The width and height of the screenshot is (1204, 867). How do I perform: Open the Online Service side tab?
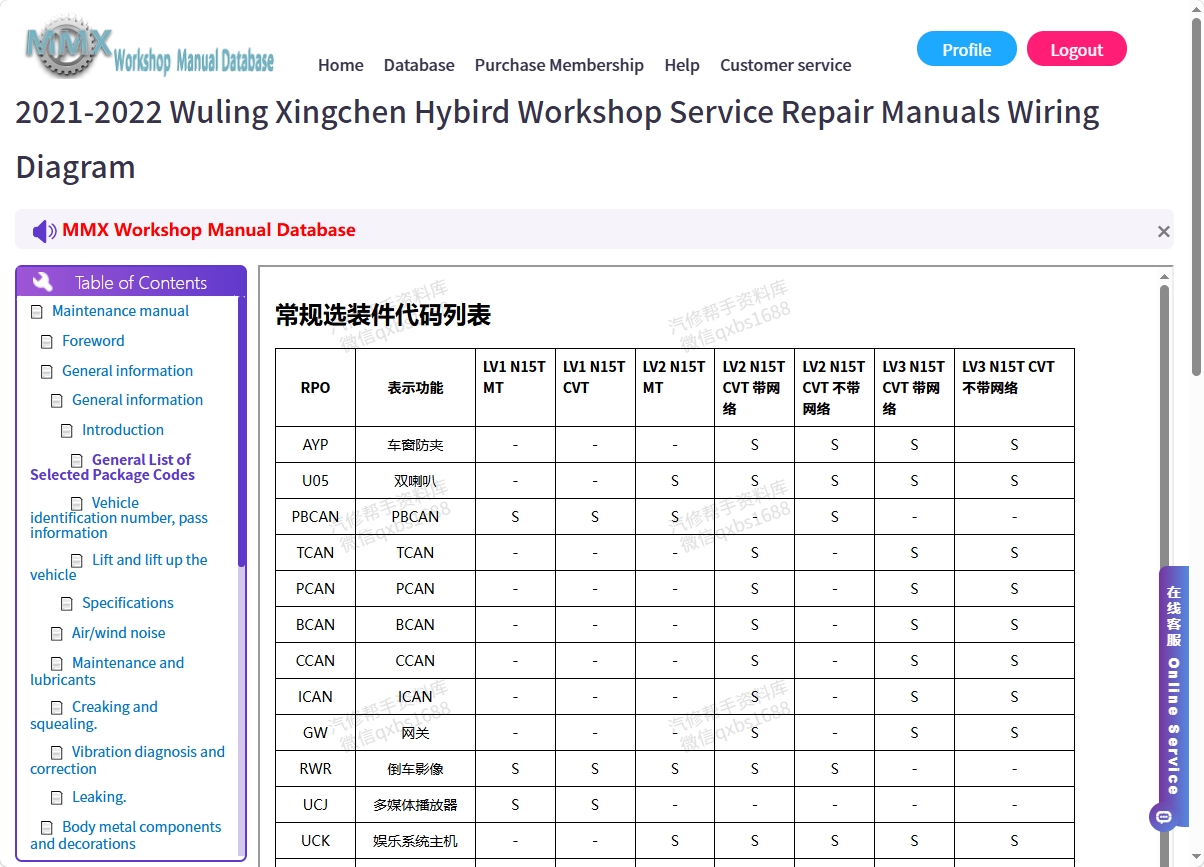coord(1174,696)
